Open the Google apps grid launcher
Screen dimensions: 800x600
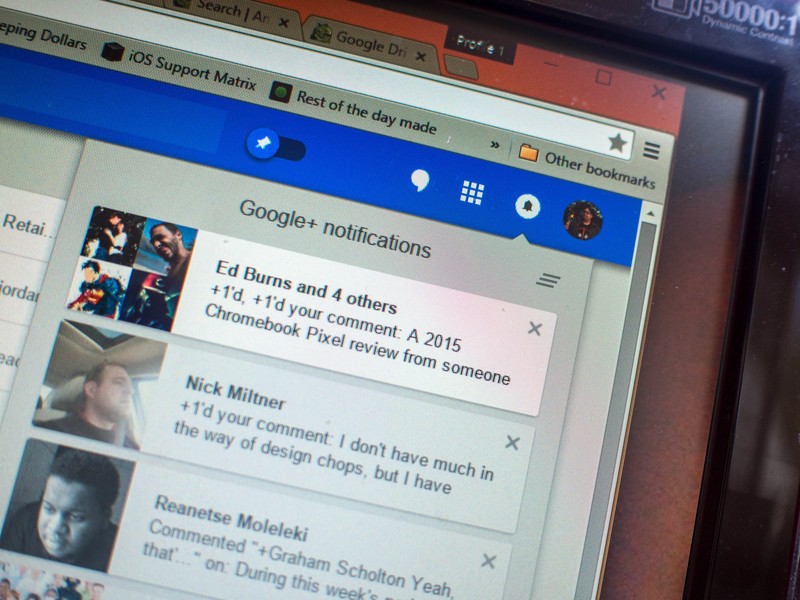click(472, 193)
